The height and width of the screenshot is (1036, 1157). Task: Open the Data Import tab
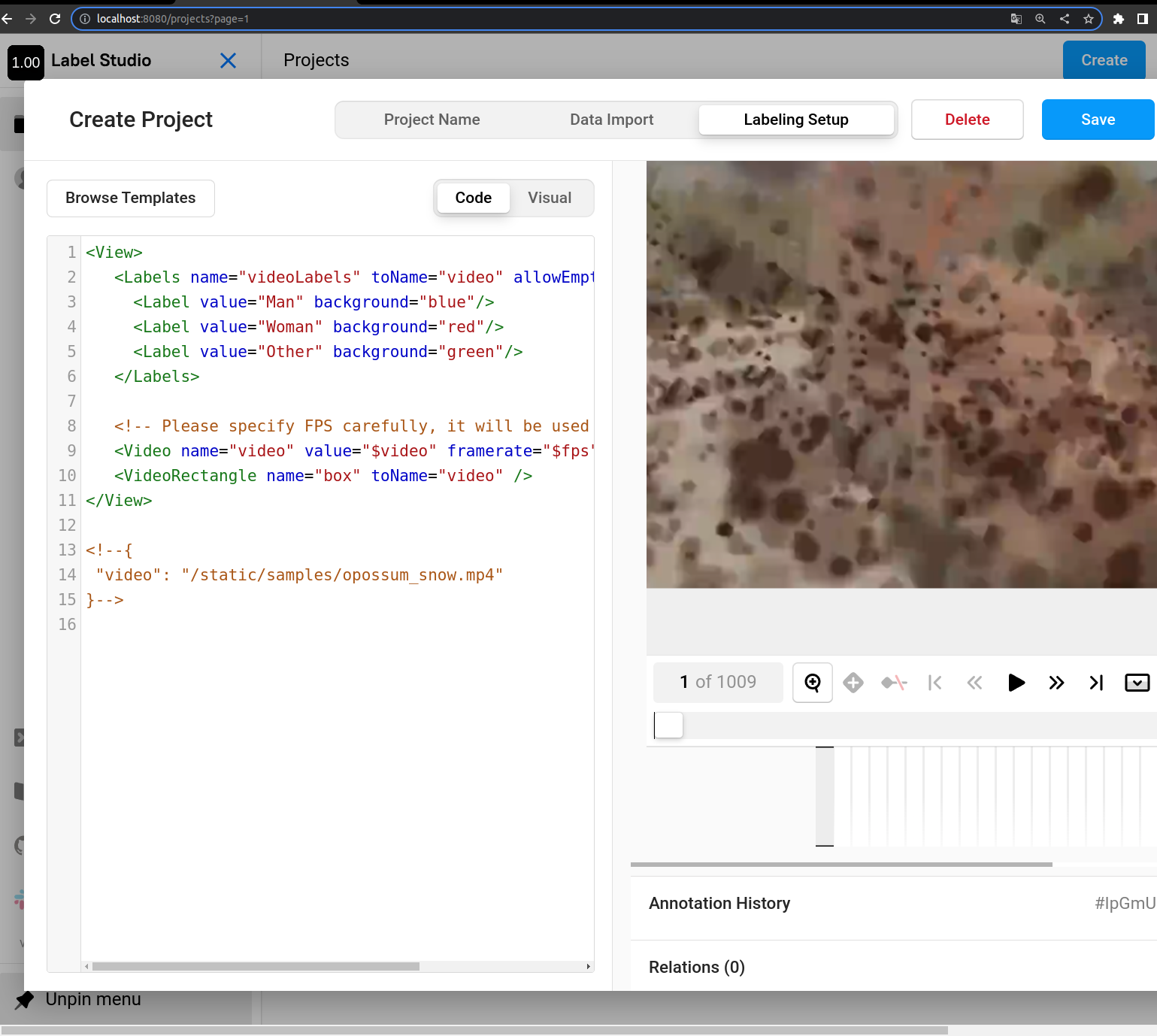611,119
